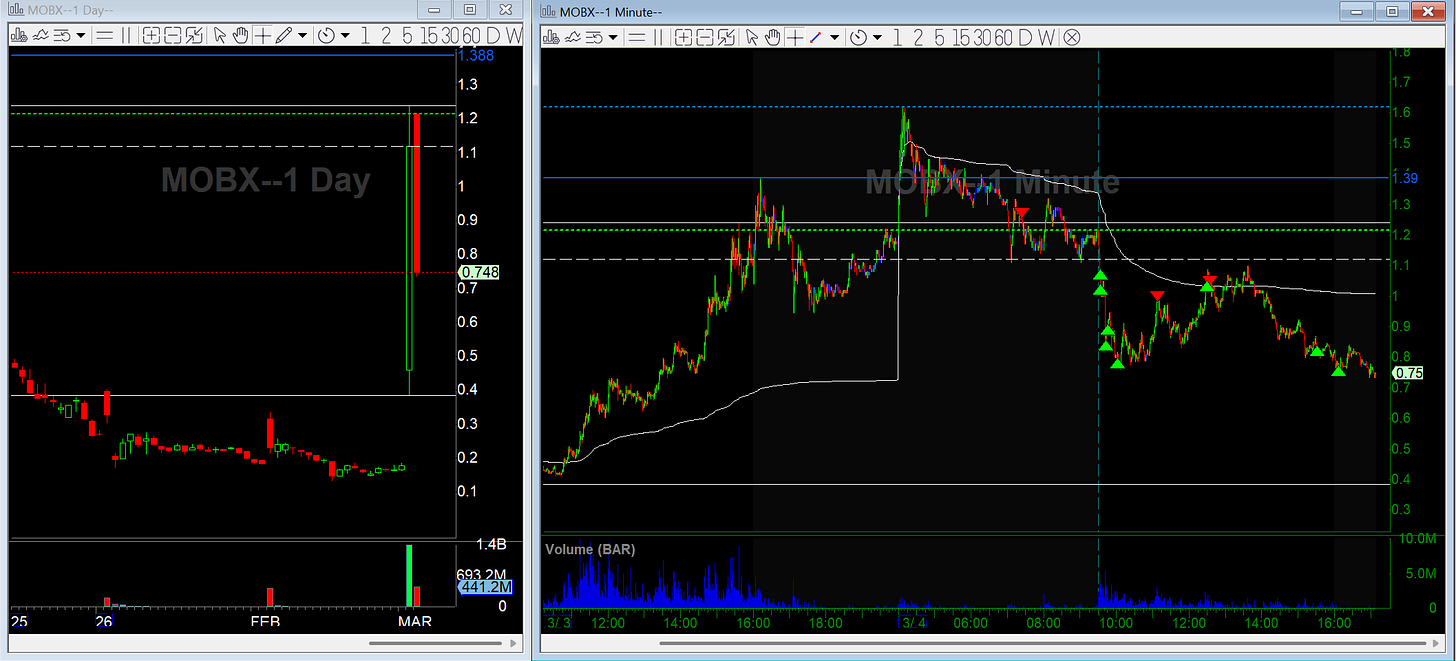The height and width of the screenshot is (661, 1456).
Task: Expand clock dropdown arrow in Minute window
Action: tap(877, 37)
